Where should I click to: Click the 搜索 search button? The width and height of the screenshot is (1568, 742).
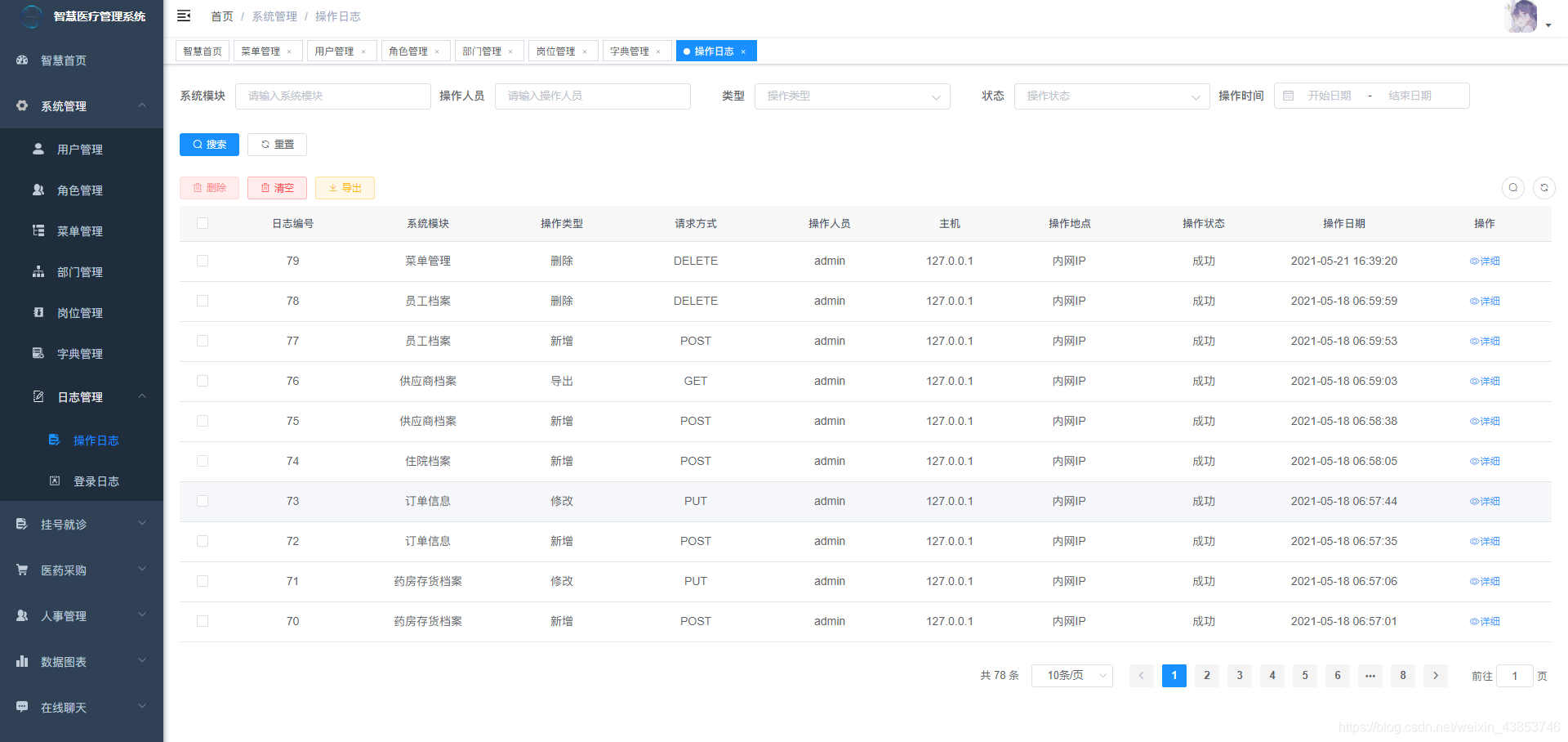point(209,144)
